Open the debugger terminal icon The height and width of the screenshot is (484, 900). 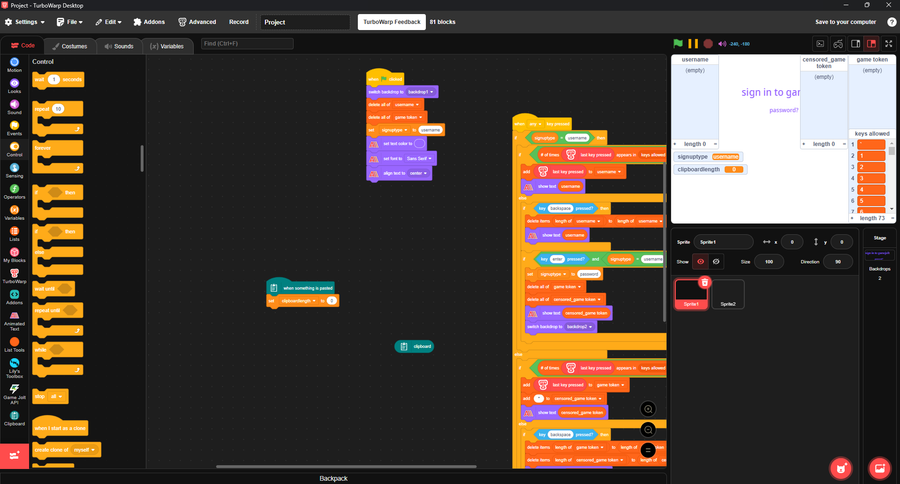(820, 44)
